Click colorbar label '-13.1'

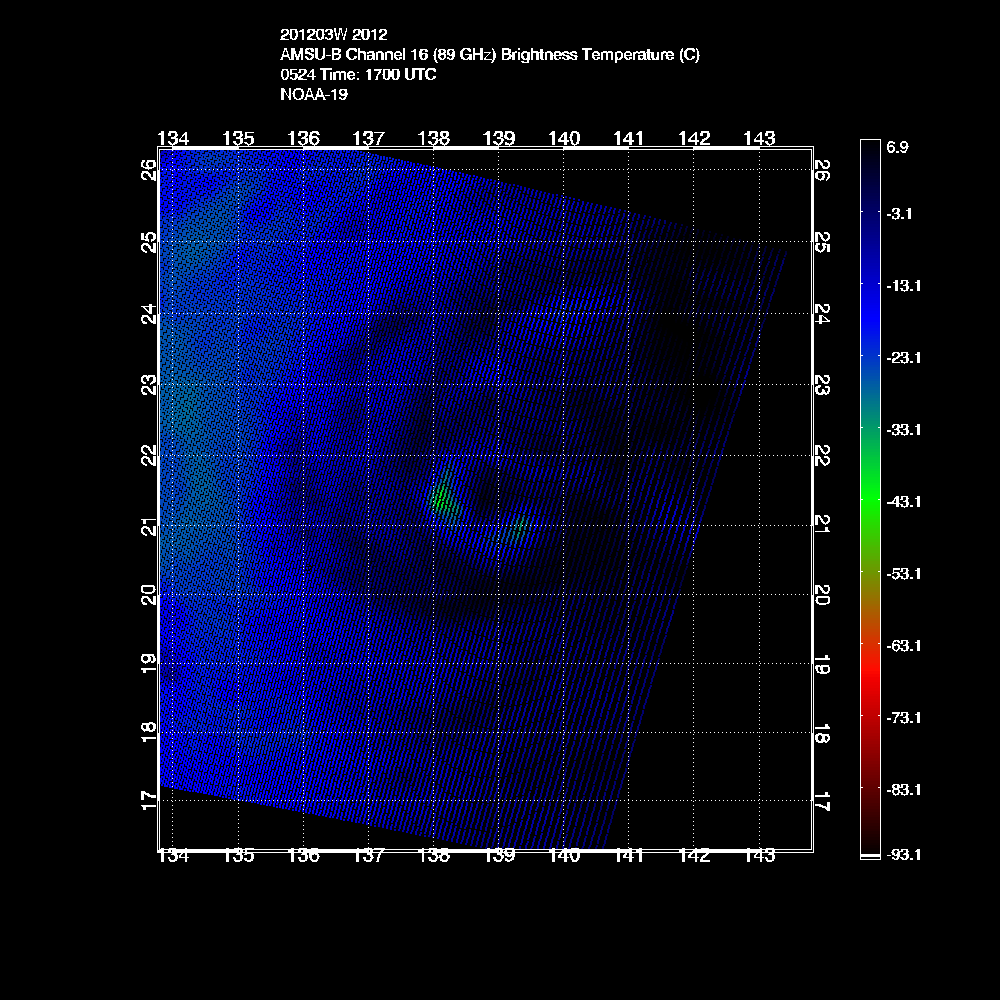pos(904,286)
